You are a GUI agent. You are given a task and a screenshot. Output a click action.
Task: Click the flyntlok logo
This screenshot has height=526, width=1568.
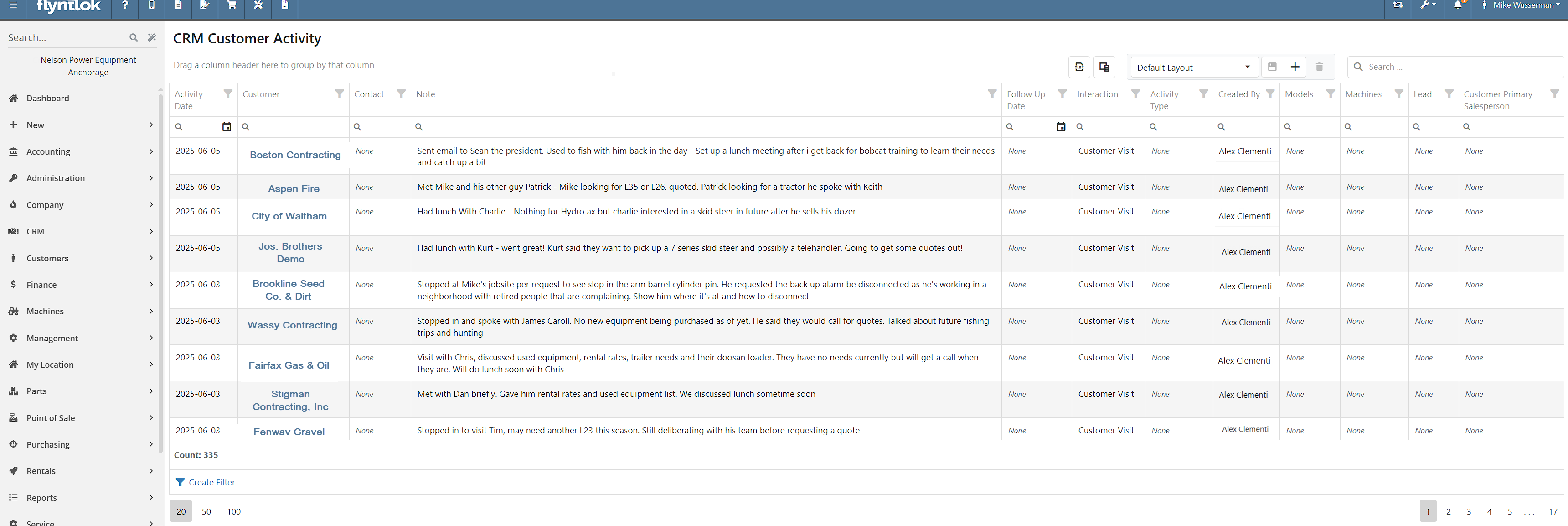coord(69,6)
